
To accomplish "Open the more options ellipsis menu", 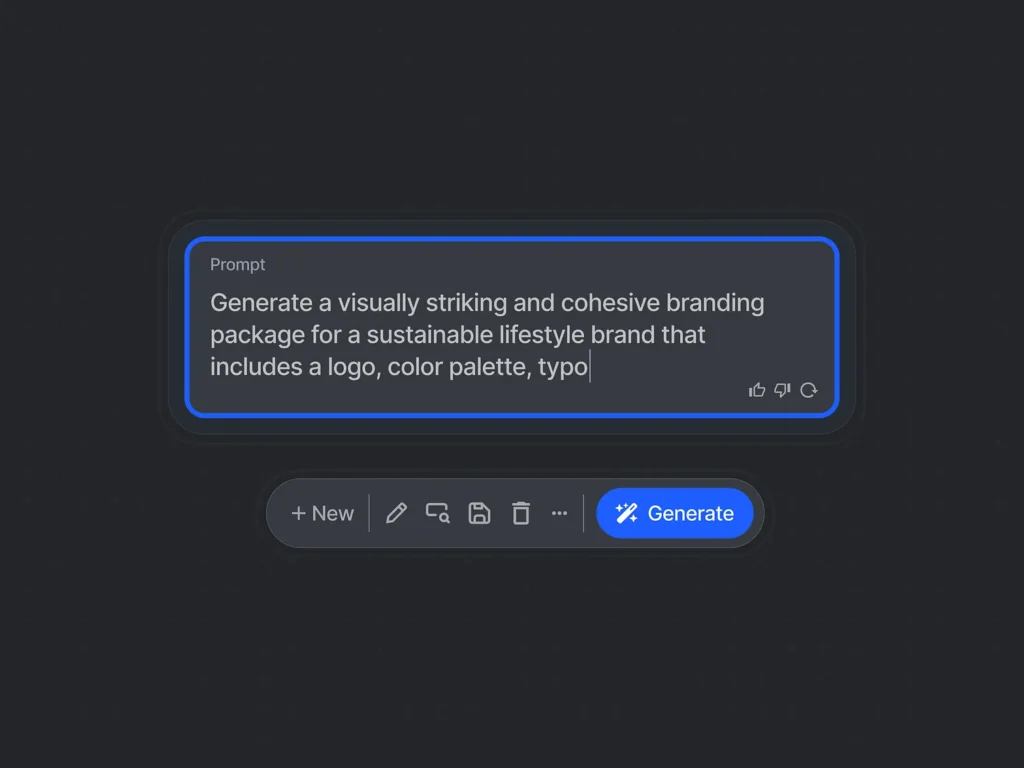I will point(560,513).
